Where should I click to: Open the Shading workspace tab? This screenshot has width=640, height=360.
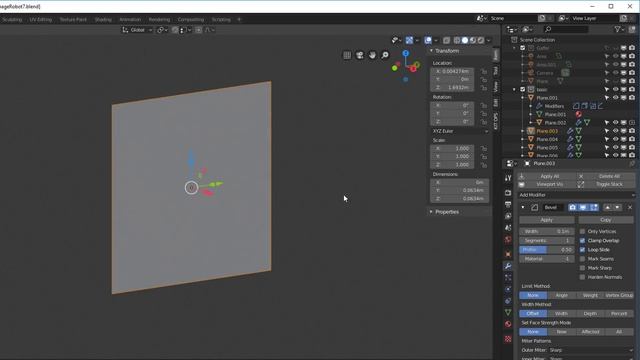pos(103,20)
